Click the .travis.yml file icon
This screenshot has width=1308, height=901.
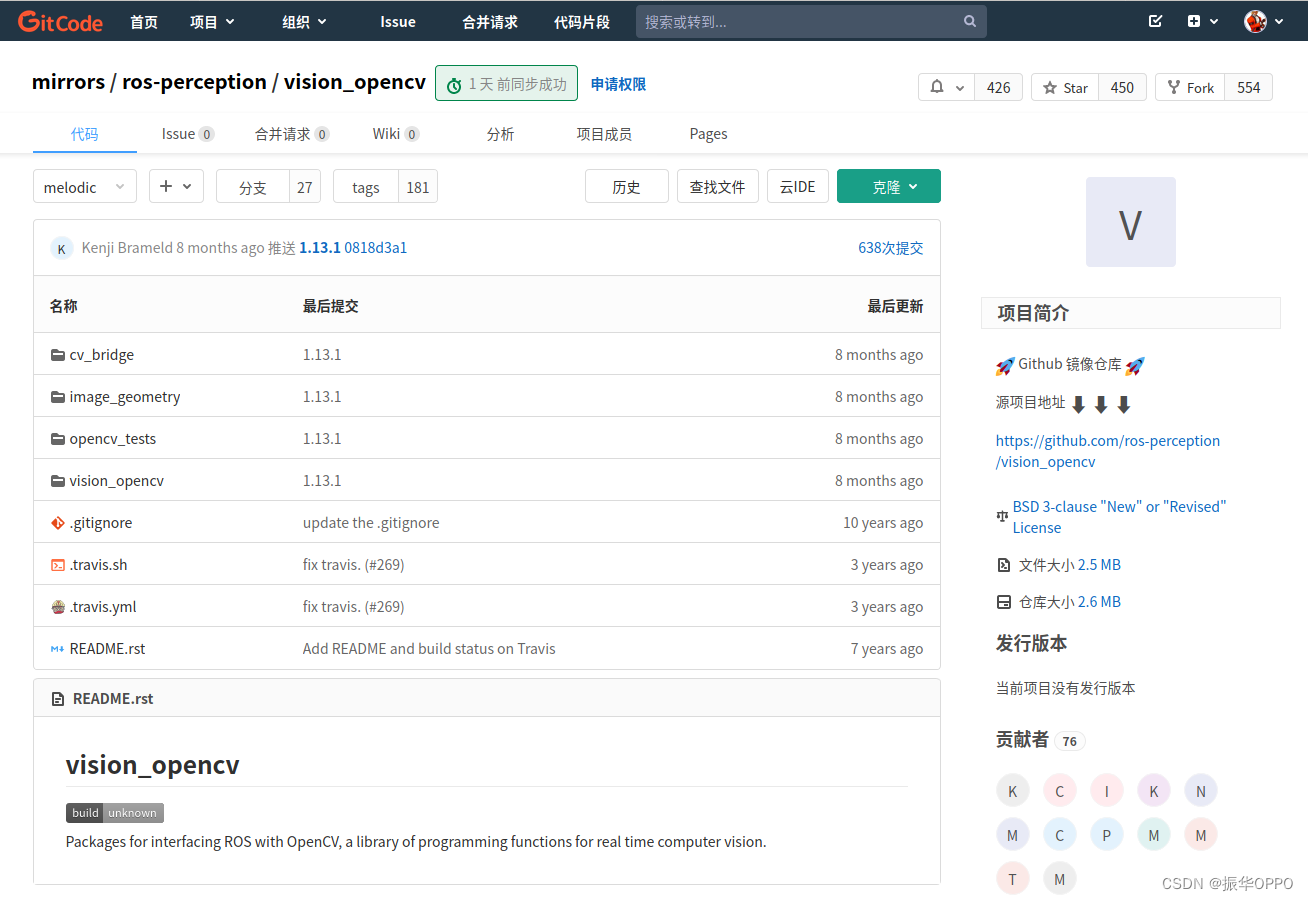(57, 607)
